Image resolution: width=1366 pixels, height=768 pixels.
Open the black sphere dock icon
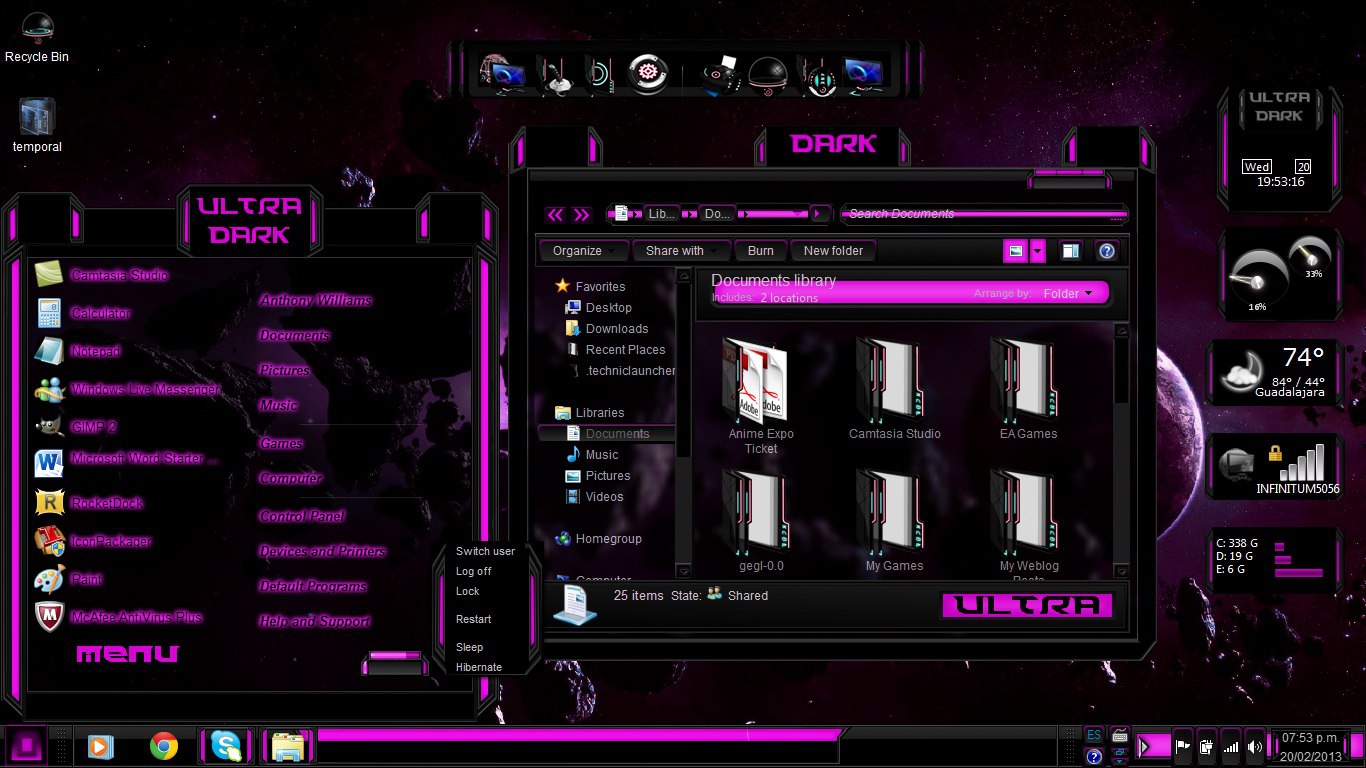tap(767, 74)
